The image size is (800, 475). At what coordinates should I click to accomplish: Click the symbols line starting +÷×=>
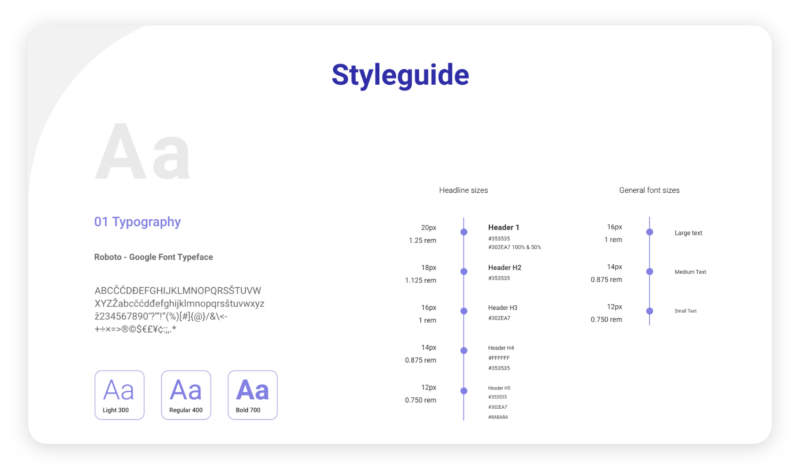135,329
